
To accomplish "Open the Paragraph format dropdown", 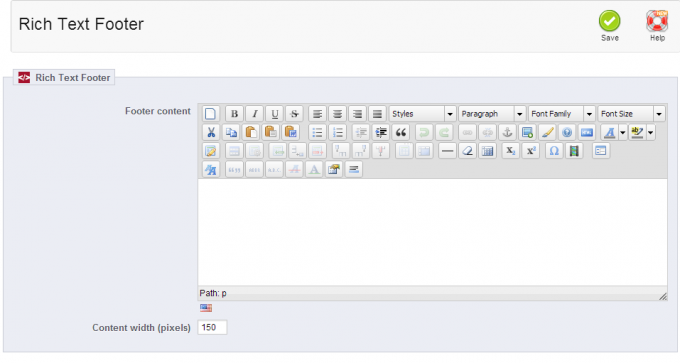I will tap(492, 114).
